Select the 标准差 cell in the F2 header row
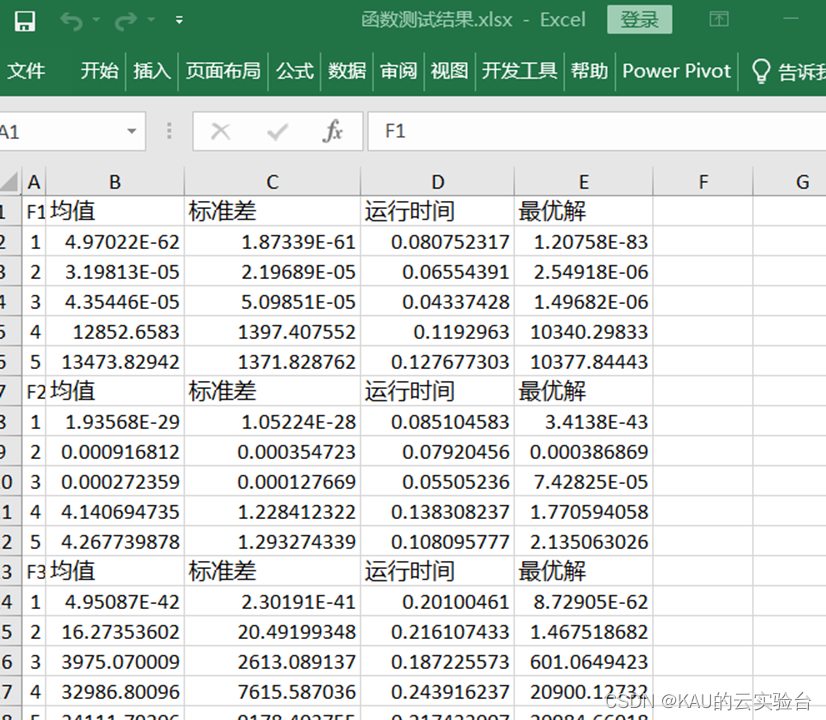 (x=272, y=391)
